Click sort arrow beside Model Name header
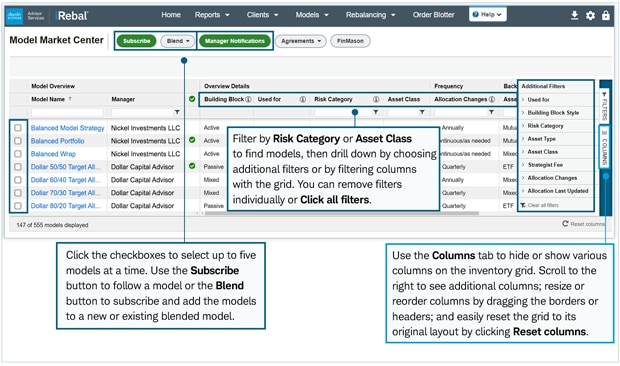 coord(70,99)
